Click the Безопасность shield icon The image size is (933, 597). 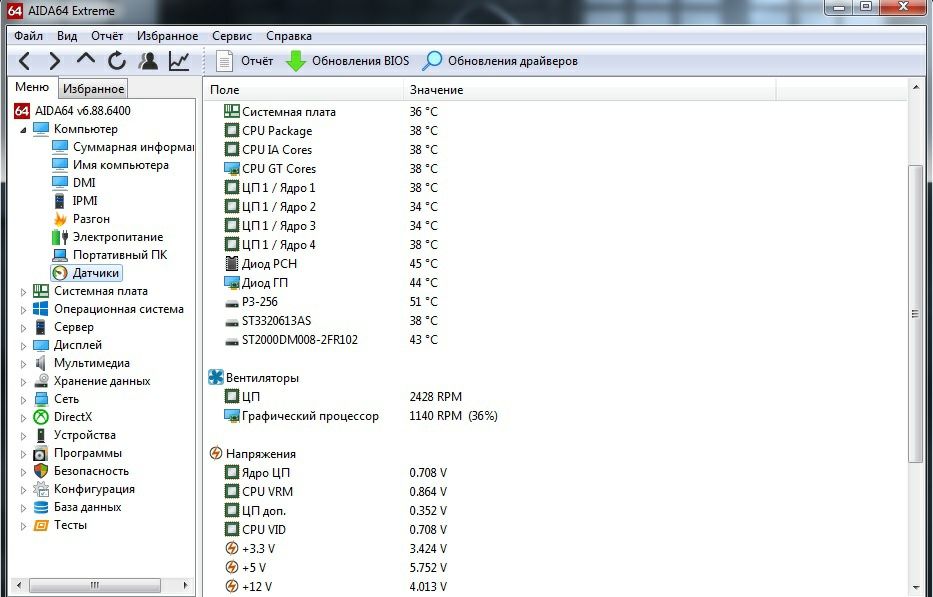pos(40,471)
